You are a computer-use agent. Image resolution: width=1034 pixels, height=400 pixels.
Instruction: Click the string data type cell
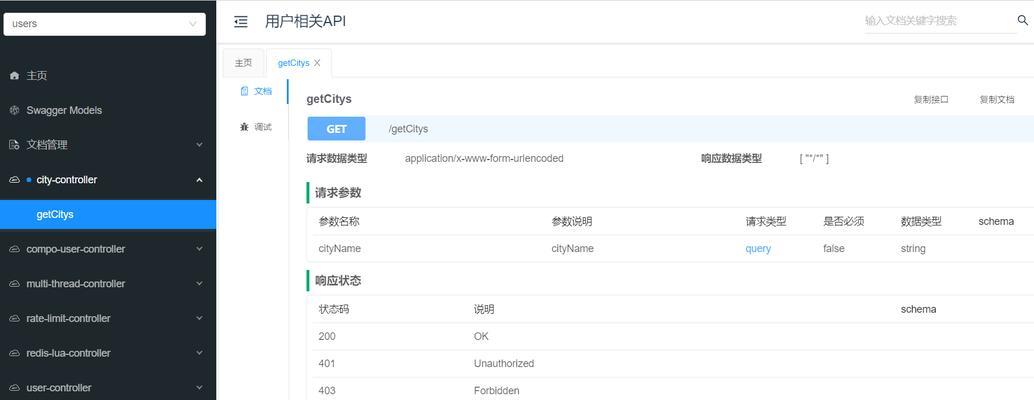click(x=913, y=248)
